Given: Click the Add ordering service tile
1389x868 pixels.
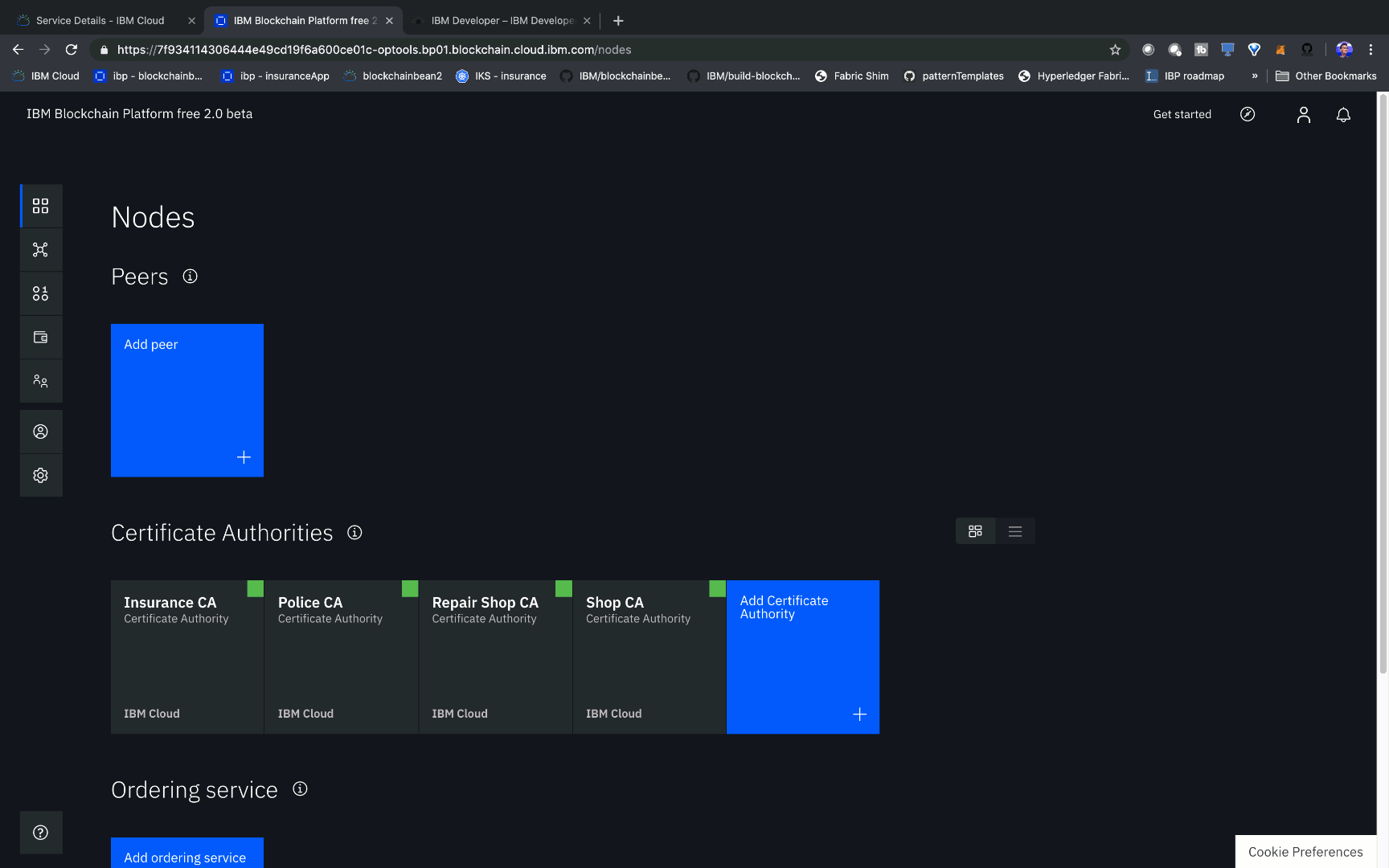Looking at the screenshot, I should click(x=187, y=853).
